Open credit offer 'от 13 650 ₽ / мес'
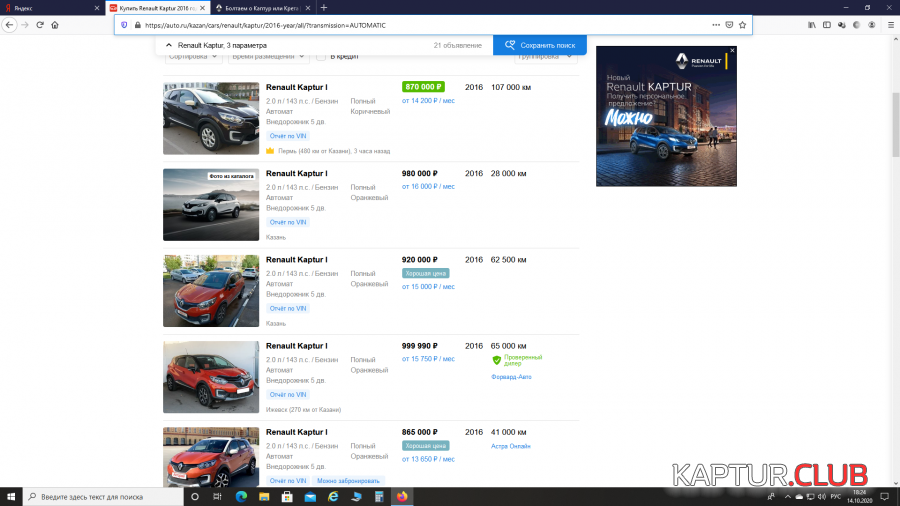This screenshot has width=900, height=506. pyautogui.click(x=428, y=459)
